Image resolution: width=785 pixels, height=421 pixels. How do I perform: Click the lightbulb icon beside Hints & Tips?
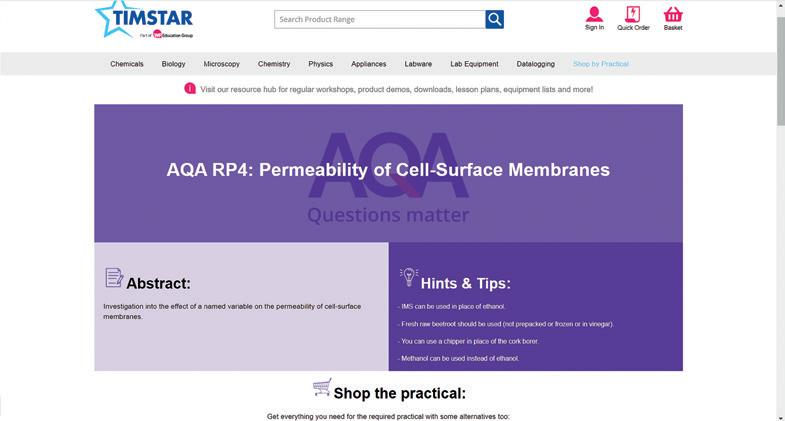click(409, 277)
